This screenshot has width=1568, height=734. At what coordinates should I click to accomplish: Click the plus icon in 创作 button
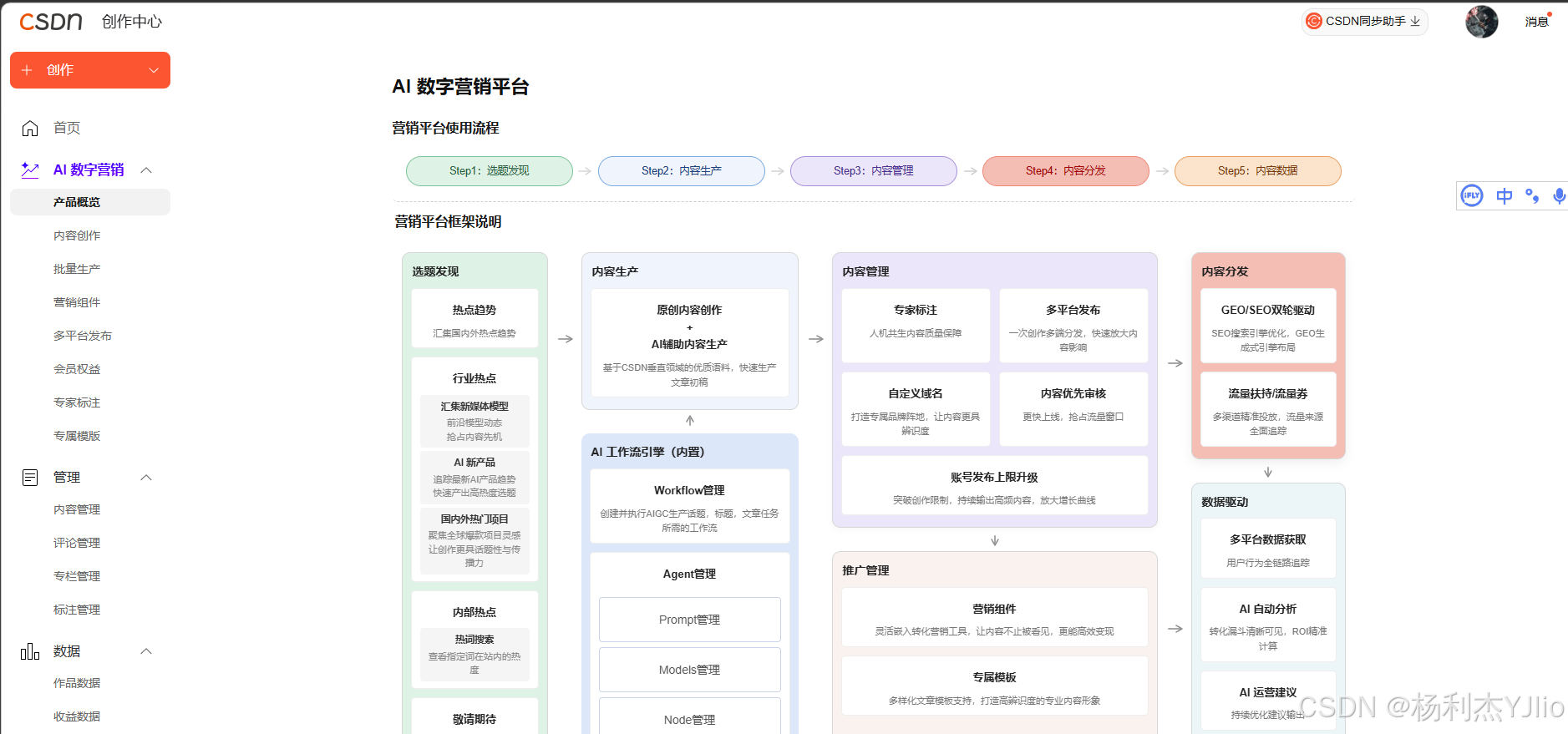click(x=27, y=70)
